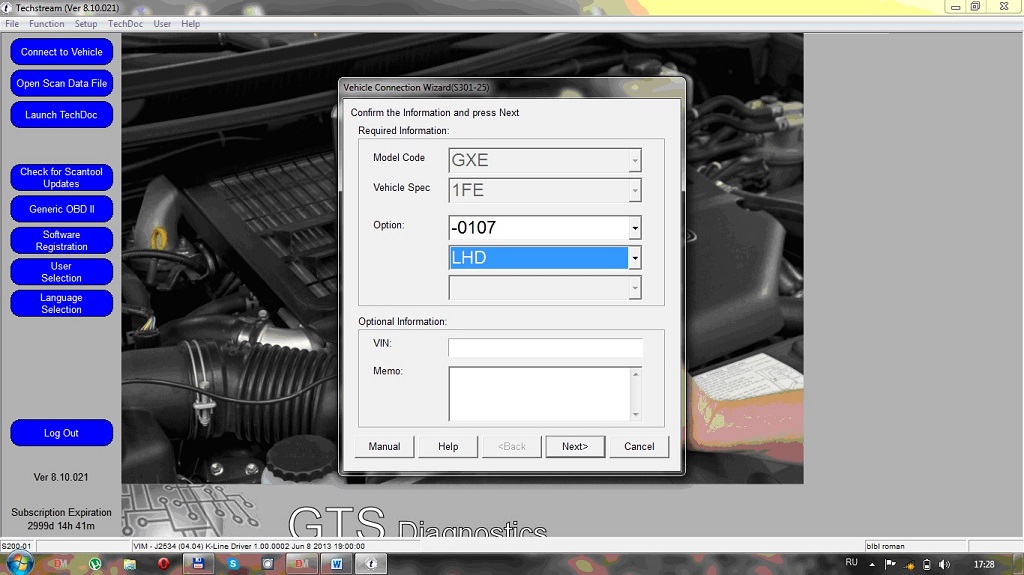Click the wizard Help button
The height and width of the screenshot is (575, 1024).
[x=448, y=446]
